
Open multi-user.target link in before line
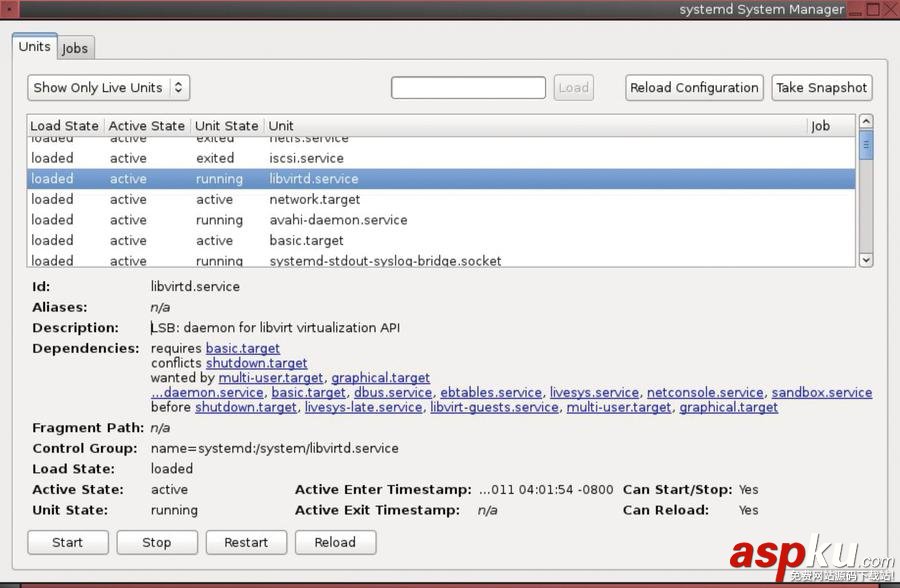coord(619,407)
